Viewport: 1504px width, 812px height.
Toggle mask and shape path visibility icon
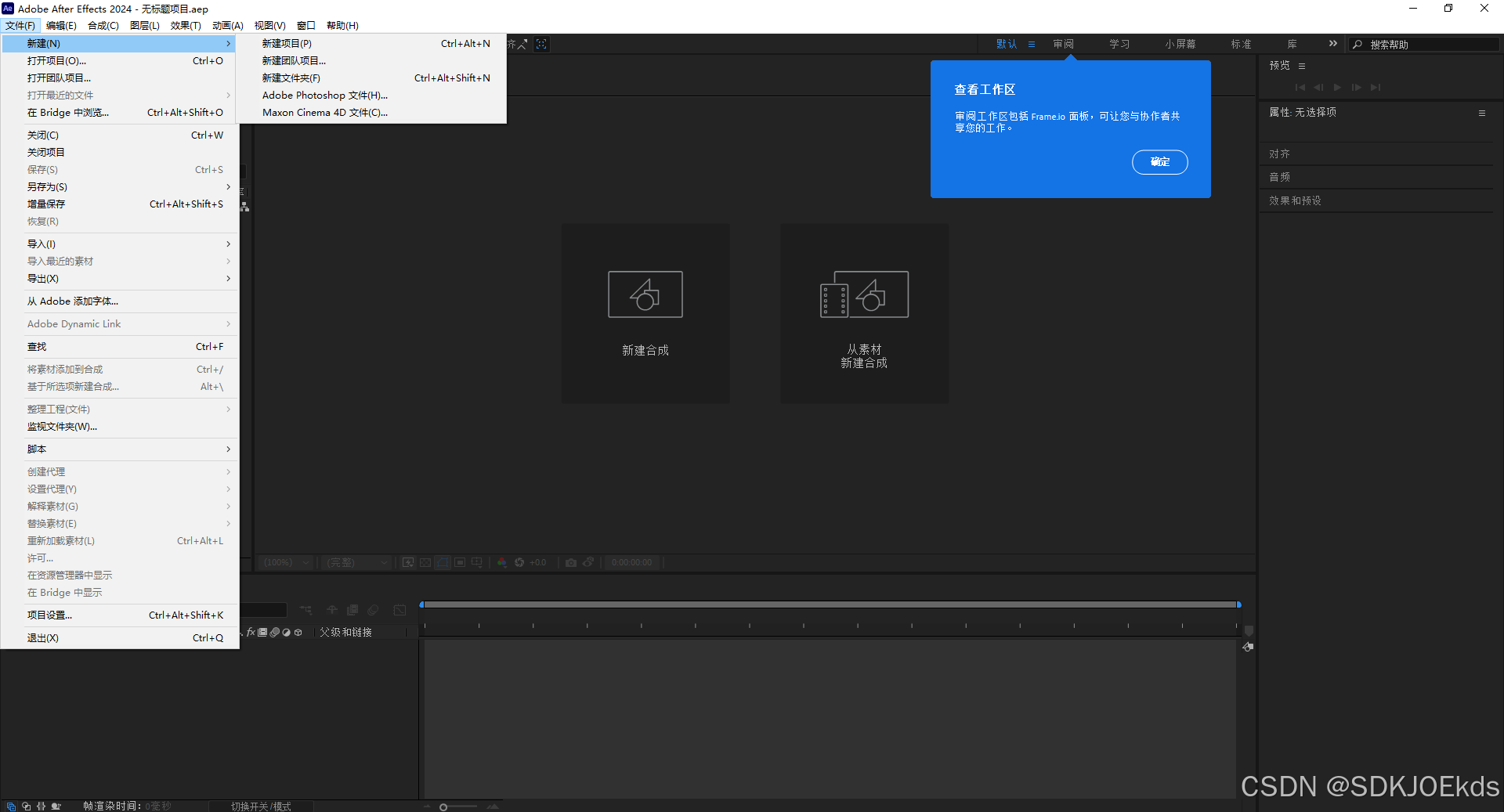443,562
